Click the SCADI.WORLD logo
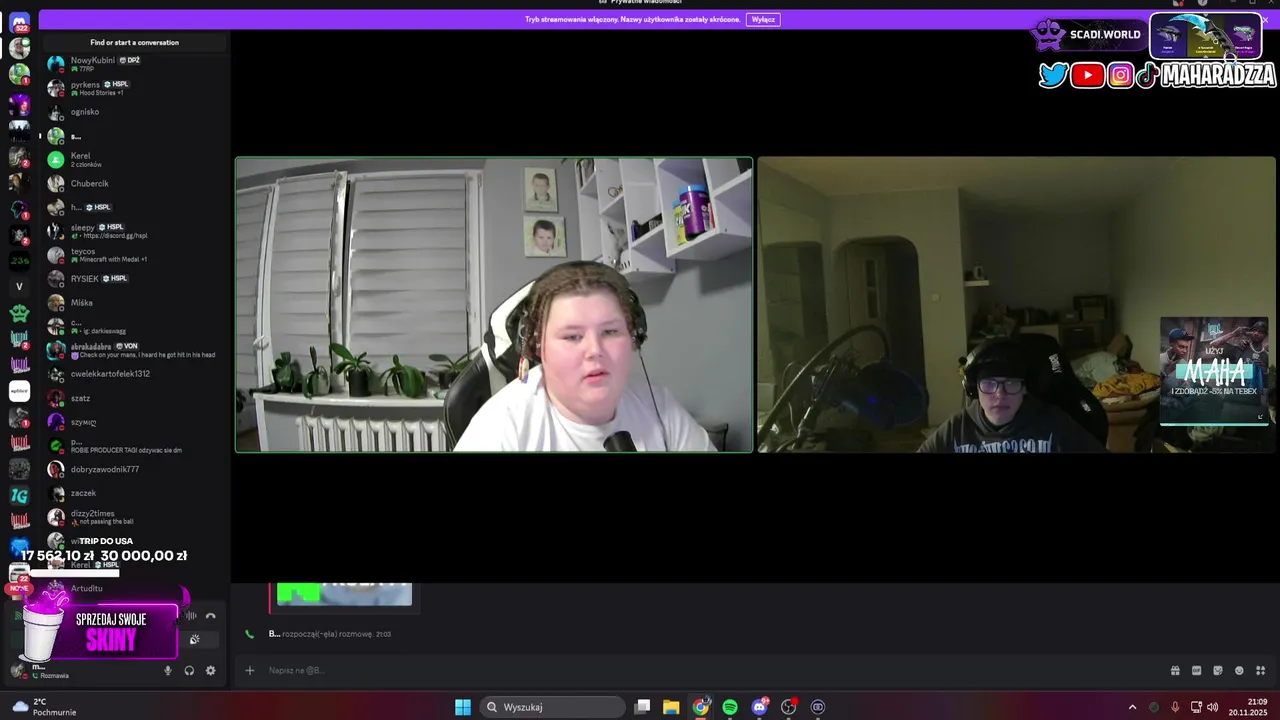This screenshot has width=1280, height=720. tap(1087, 35)
